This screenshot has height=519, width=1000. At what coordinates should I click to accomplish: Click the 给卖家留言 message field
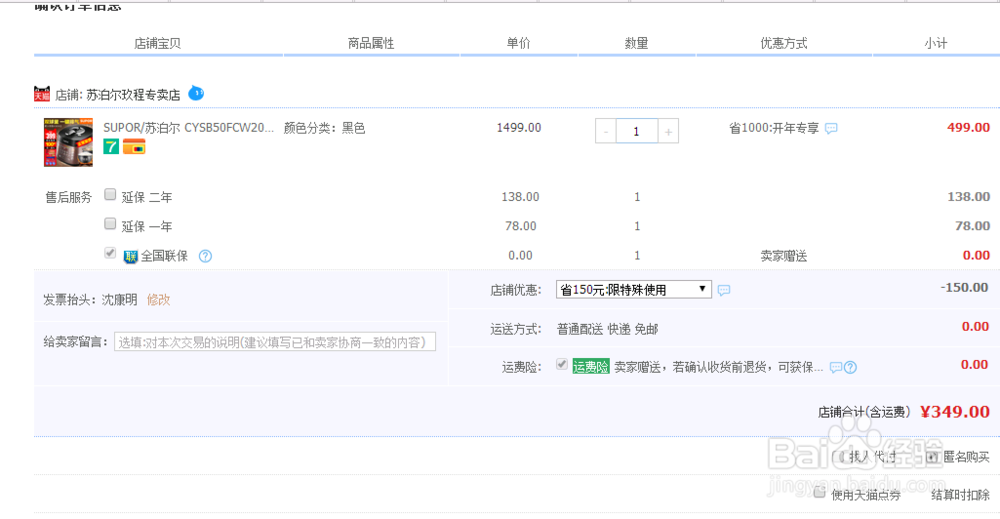[275, 342]
